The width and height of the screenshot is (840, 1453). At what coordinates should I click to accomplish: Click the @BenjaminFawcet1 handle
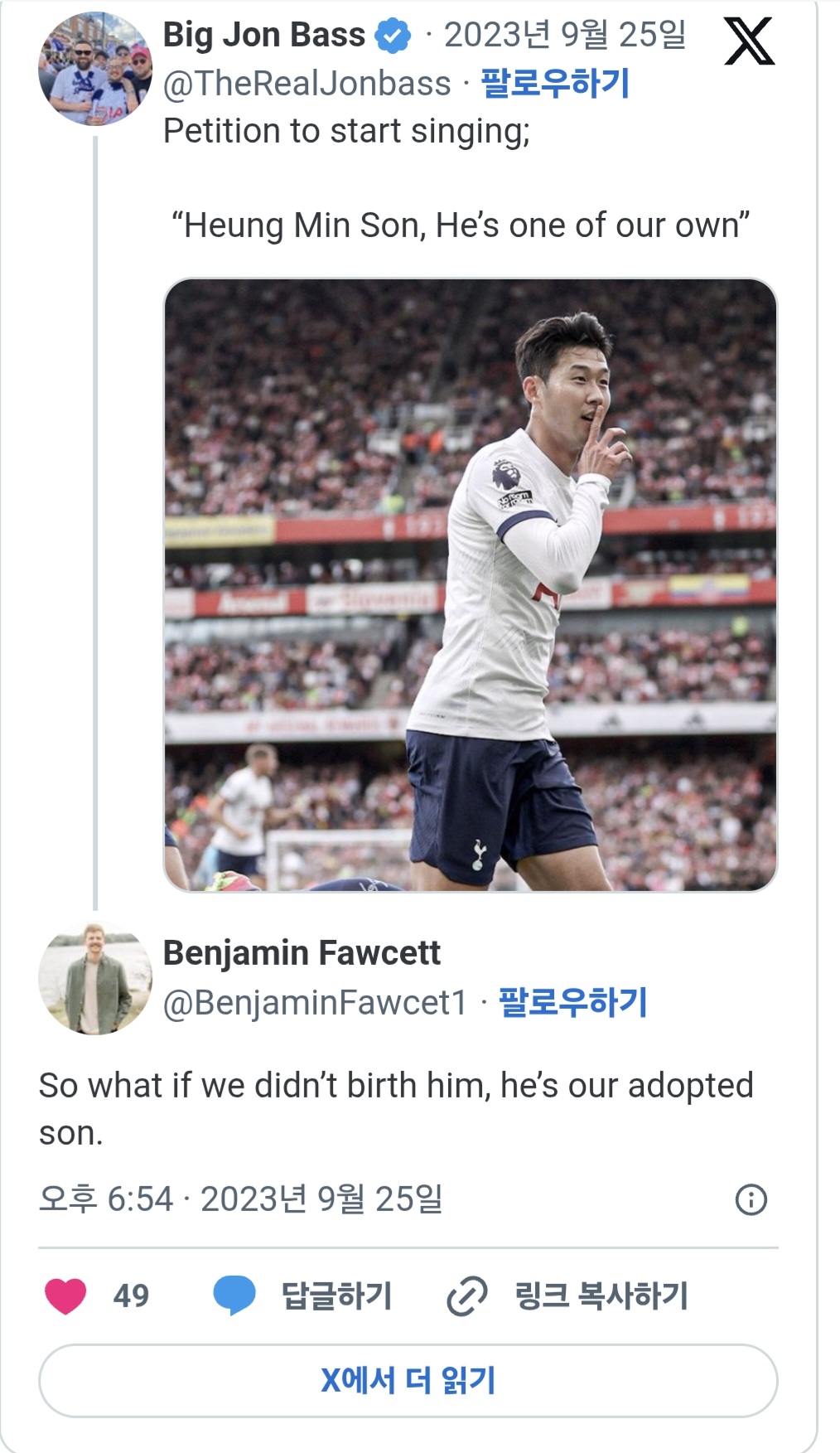316,1003
